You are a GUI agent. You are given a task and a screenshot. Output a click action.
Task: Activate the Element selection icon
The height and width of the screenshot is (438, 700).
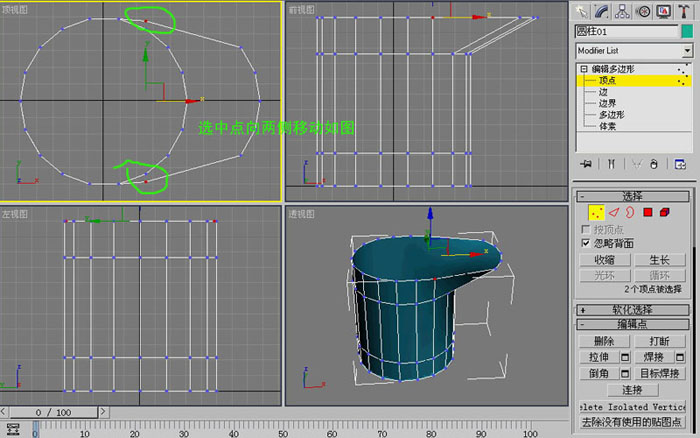665,213
